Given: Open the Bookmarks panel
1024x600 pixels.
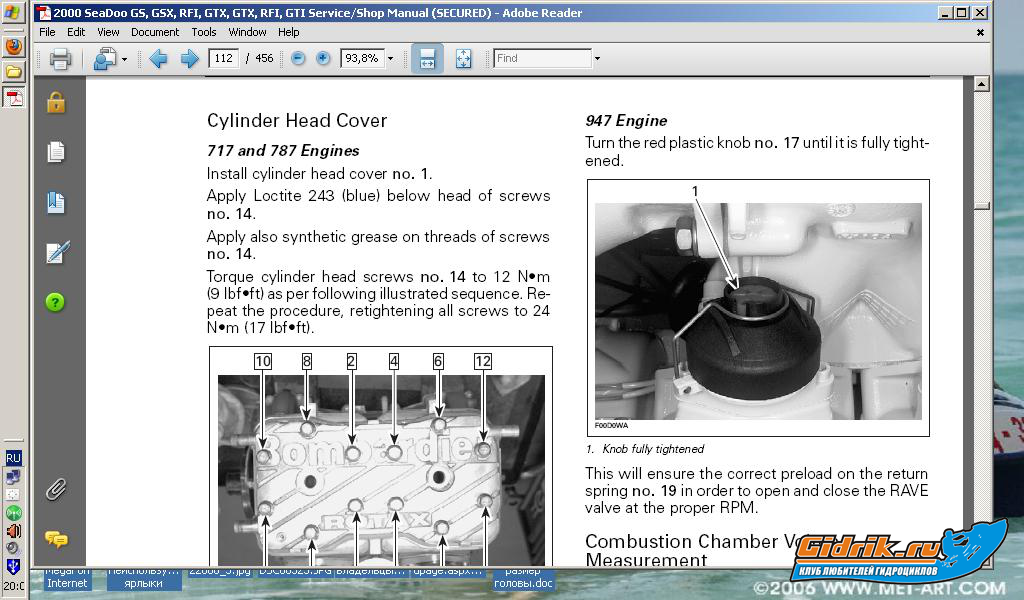Looking at the screenshot, I should [56, 203].
